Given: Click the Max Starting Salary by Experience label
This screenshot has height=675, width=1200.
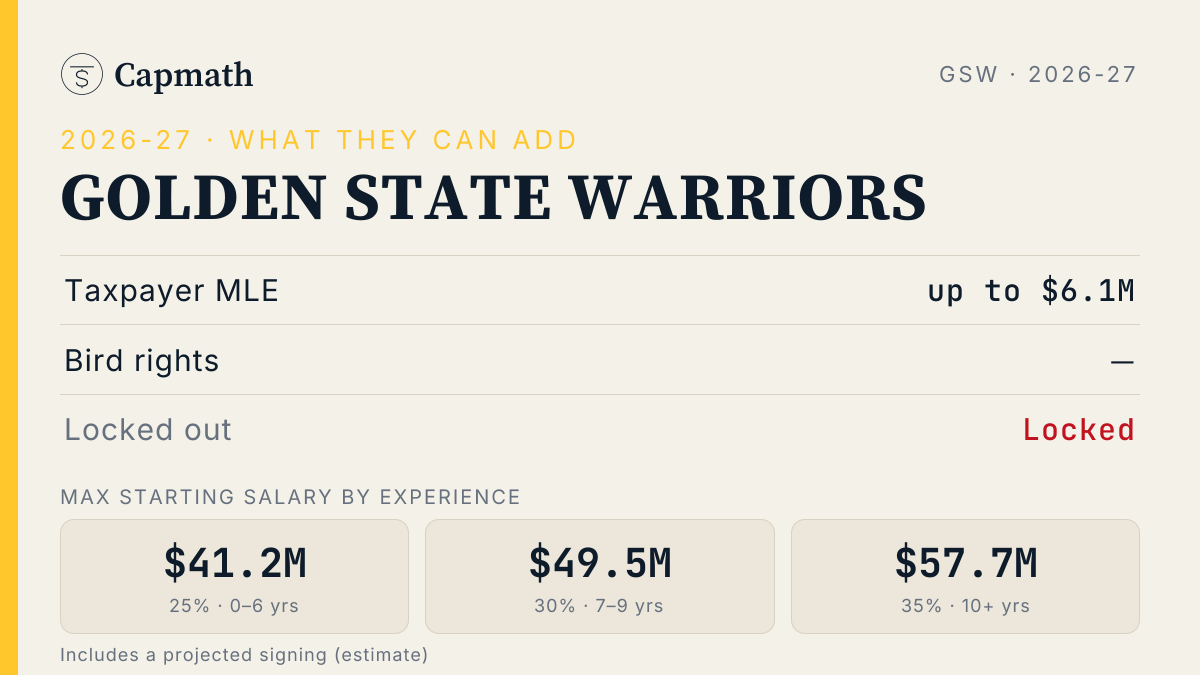Looking at the screenshot, I should [x=291, y=497].
